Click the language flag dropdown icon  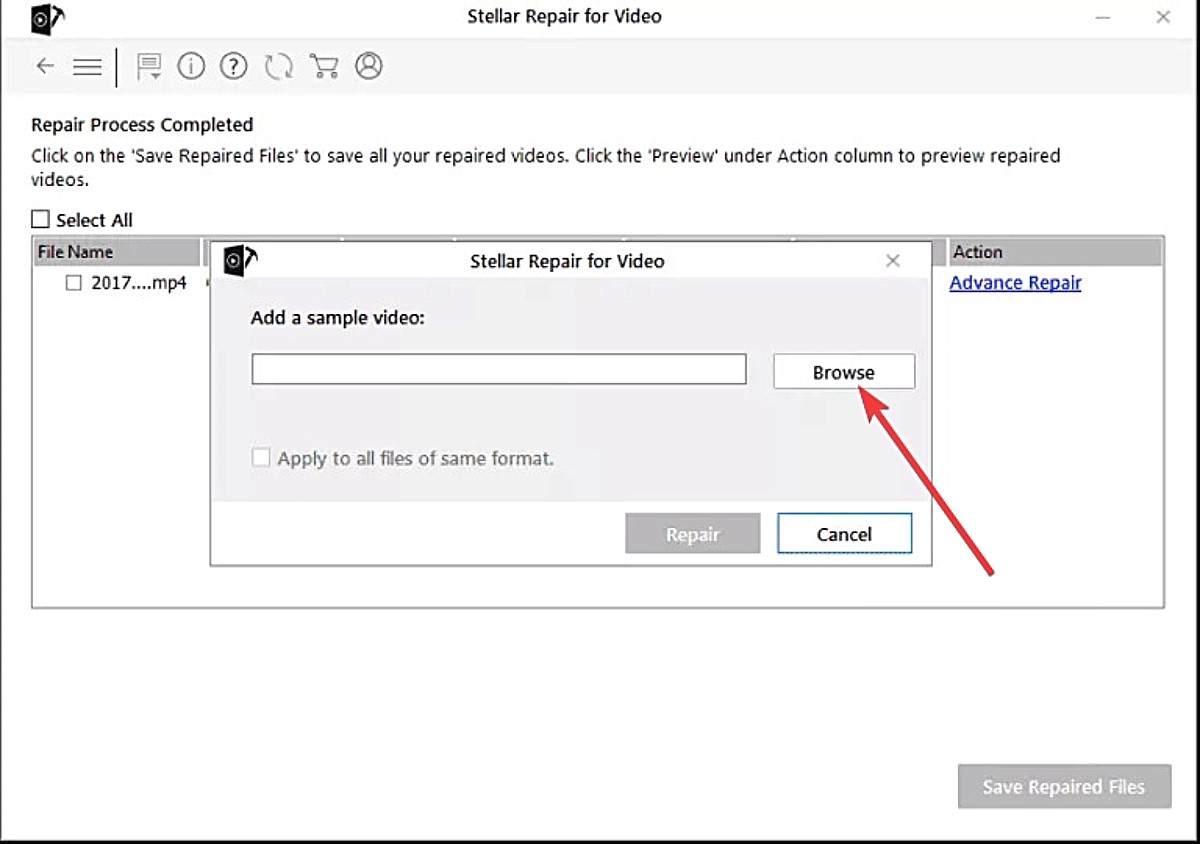(x=149, y=67)
